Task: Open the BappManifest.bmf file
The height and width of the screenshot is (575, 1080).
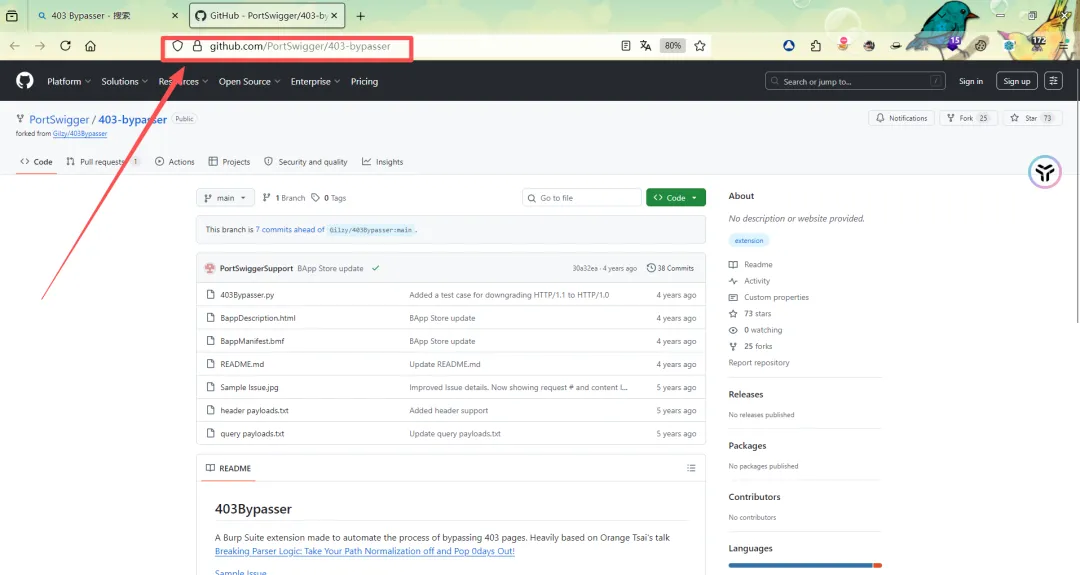Action: tap(252, 341)
